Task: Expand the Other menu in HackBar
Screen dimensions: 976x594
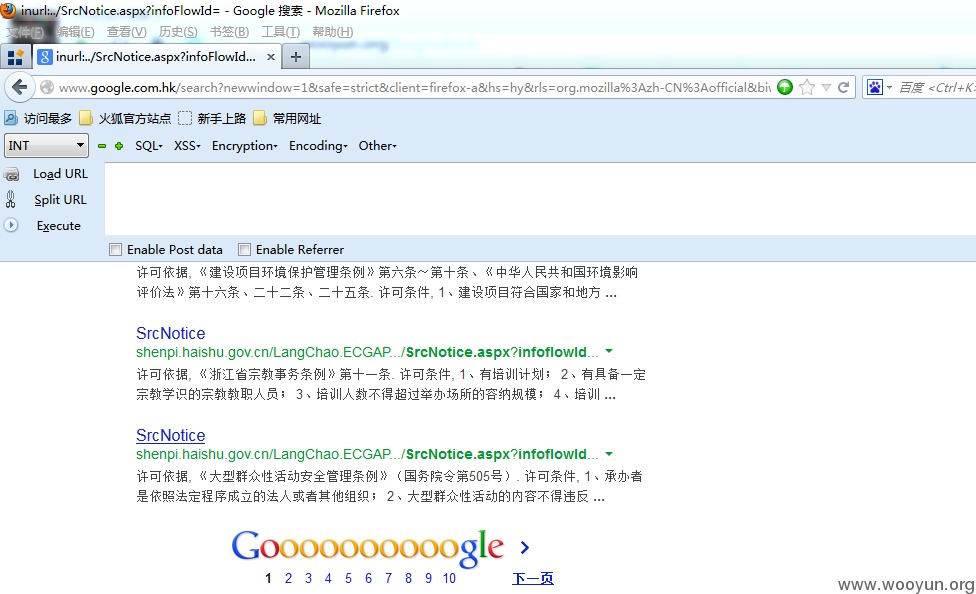Action: (377, 146)
